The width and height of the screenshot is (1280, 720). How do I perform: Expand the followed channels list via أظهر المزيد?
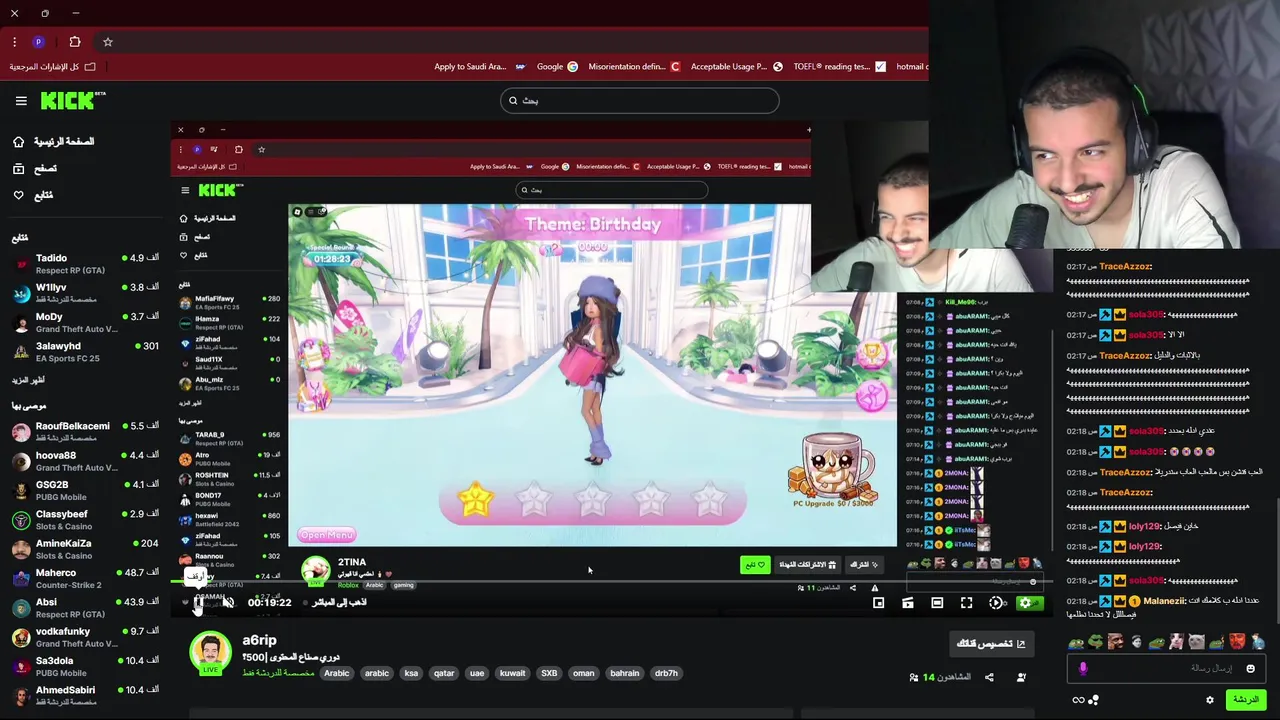28,380
